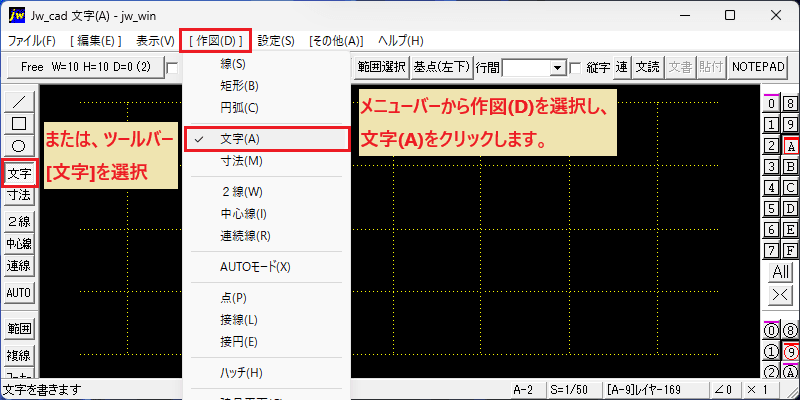This screenshot has height=400, width=800.
Task: Open the [その他(A)] menu
Action: [336, 41]
